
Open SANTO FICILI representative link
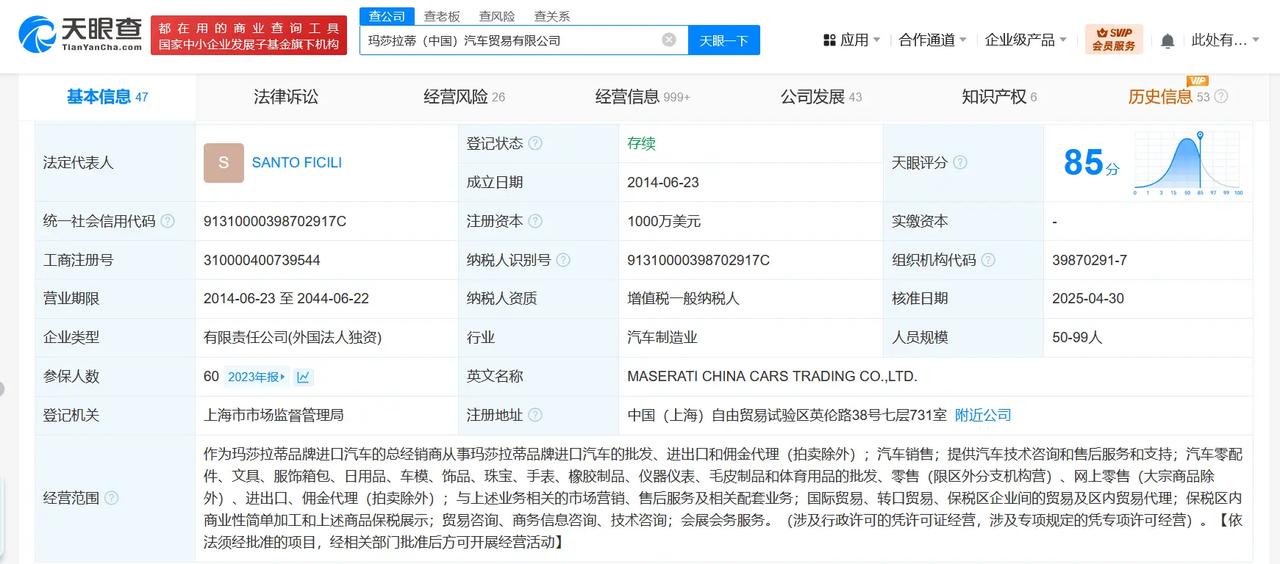[297, 162]
